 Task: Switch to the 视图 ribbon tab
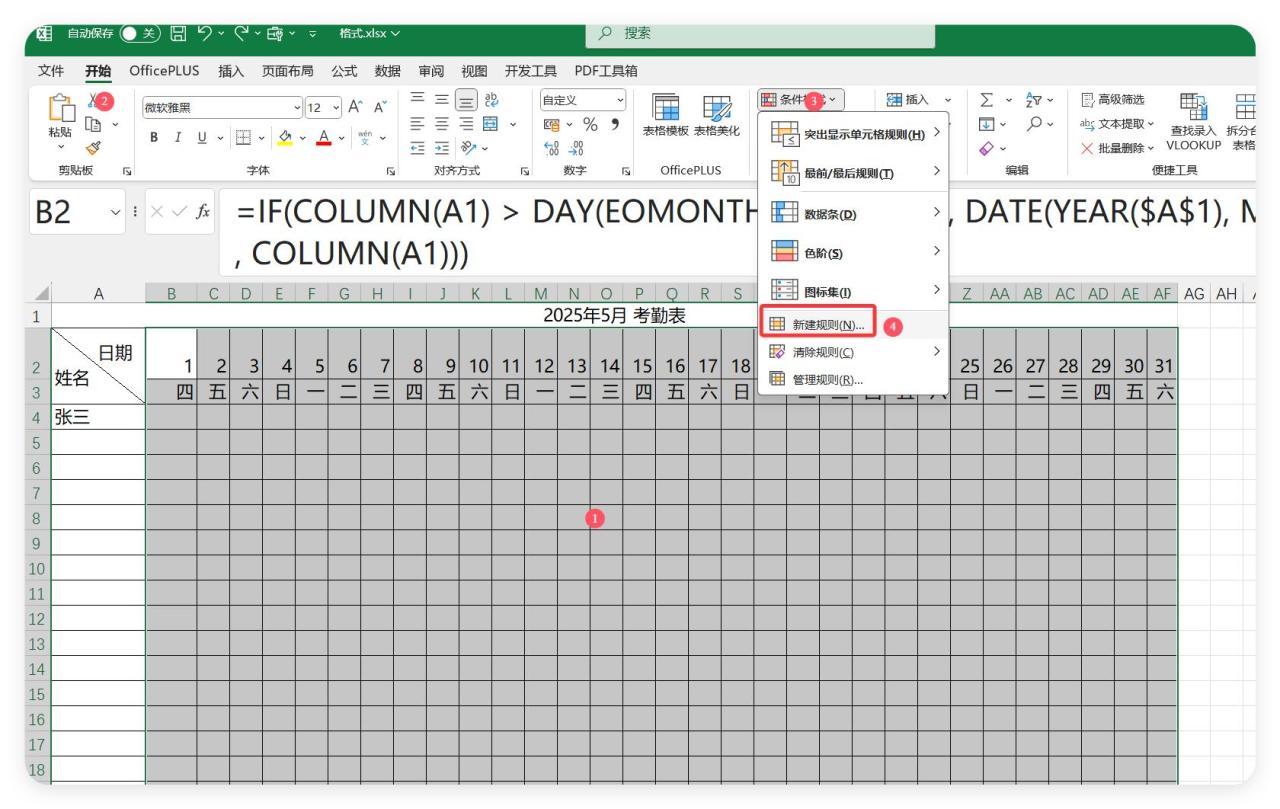point(474,71)
